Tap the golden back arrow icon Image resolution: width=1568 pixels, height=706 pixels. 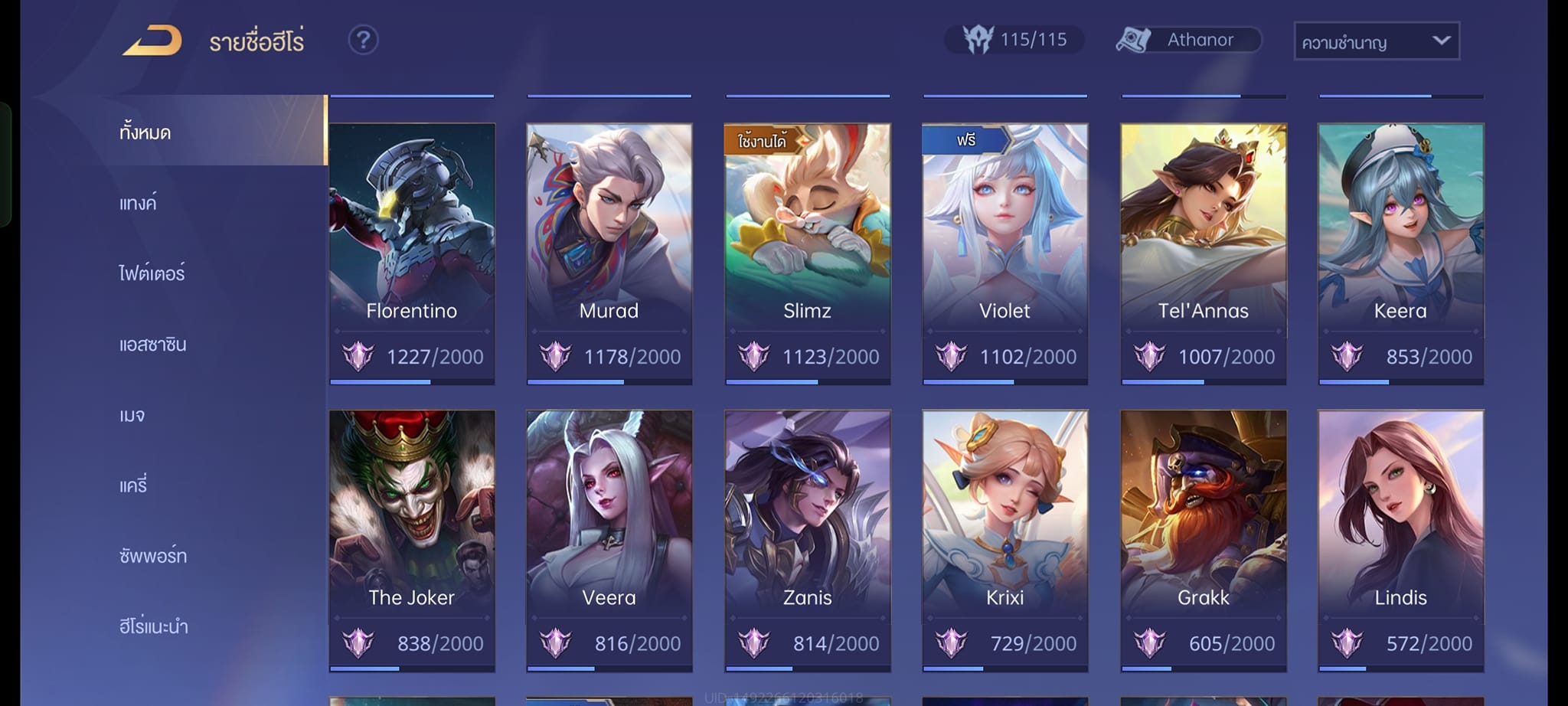coord(152,40)
